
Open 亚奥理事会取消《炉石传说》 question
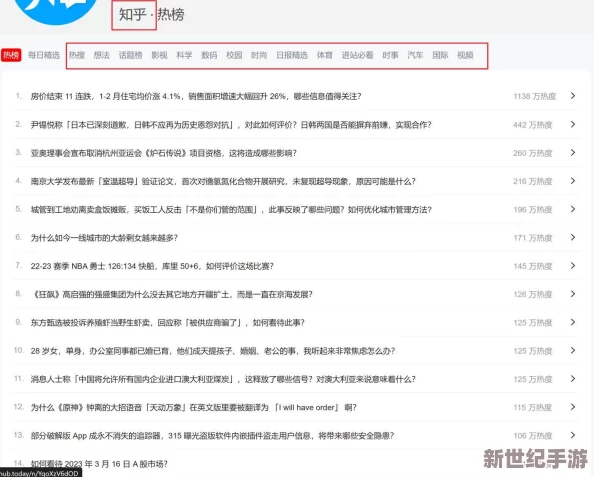pos(164,153)
